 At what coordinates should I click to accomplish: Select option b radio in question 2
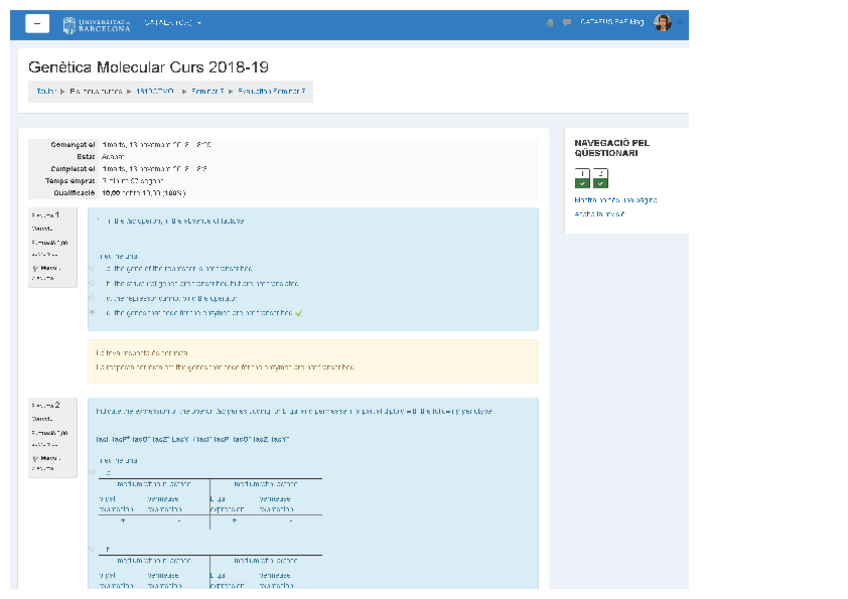(x=92, y=549)
